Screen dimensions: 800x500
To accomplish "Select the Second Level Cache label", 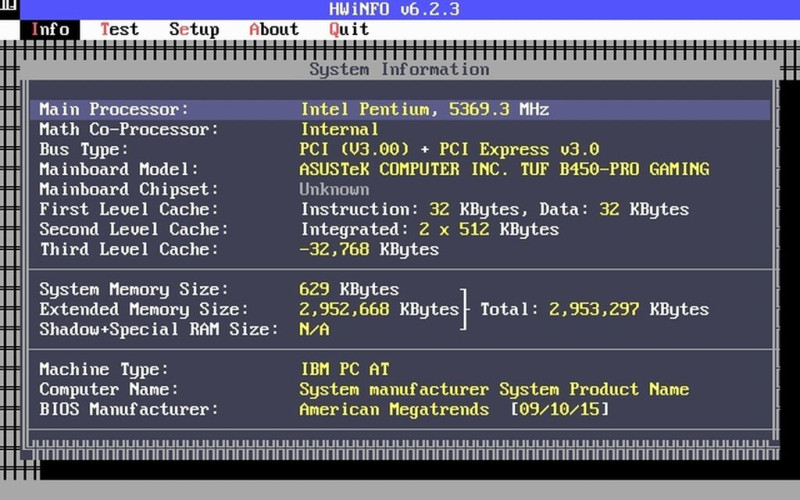I will click(x=134, y=229).
